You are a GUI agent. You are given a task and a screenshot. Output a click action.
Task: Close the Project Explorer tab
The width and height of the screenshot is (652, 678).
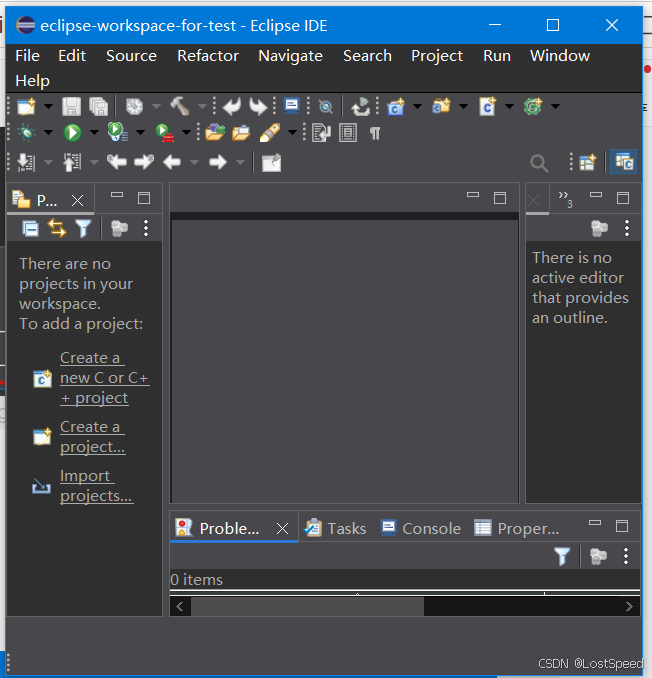77,200
